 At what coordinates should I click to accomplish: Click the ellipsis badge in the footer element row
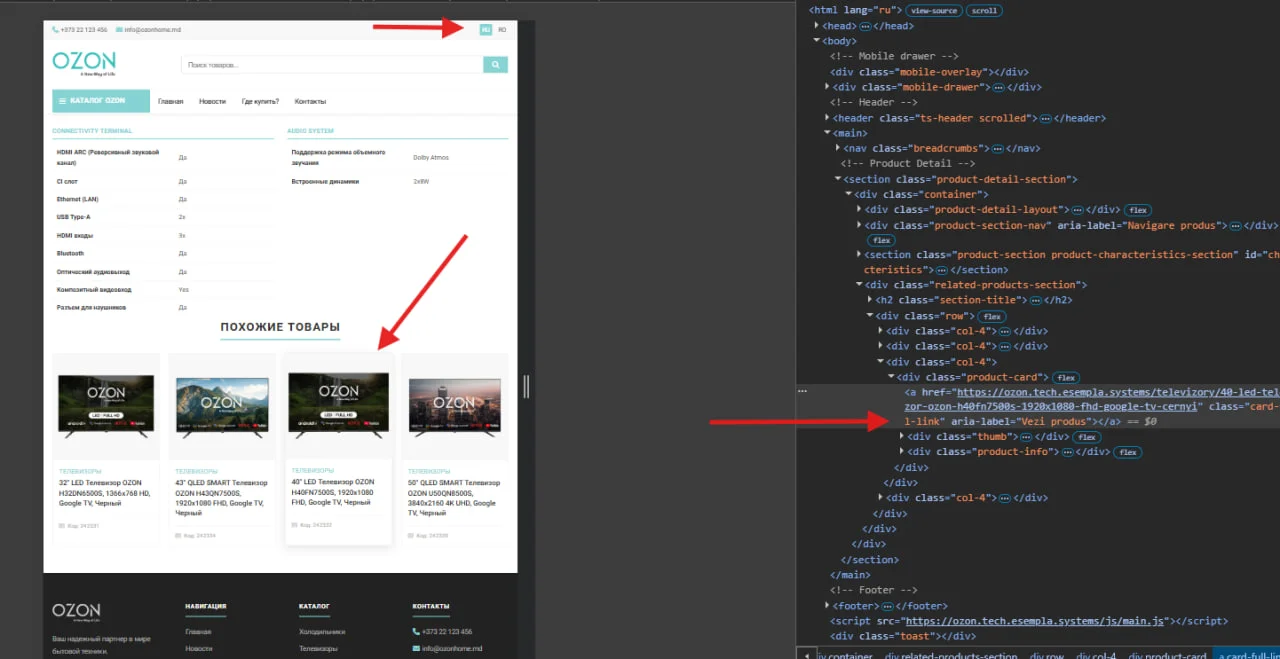tap(886, 606)
